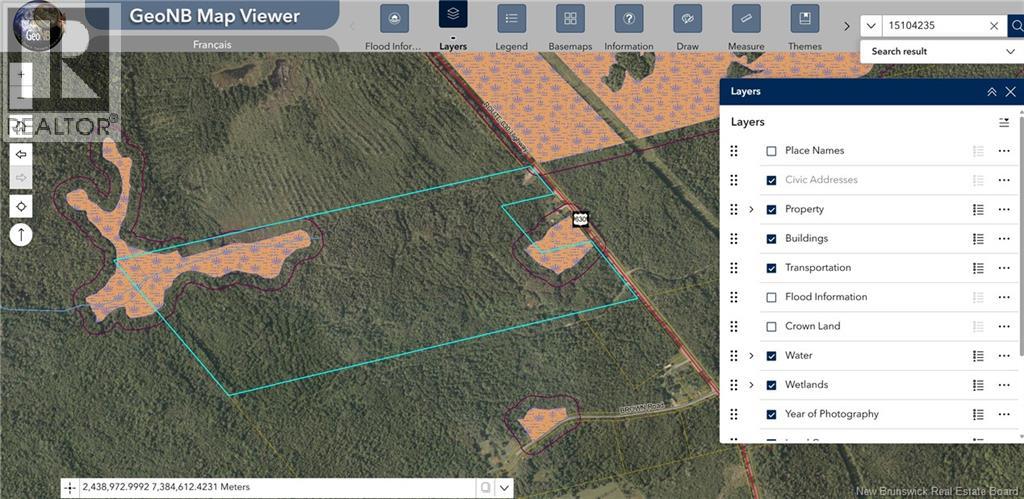Open more options for Property layer

click(1004, 210)
